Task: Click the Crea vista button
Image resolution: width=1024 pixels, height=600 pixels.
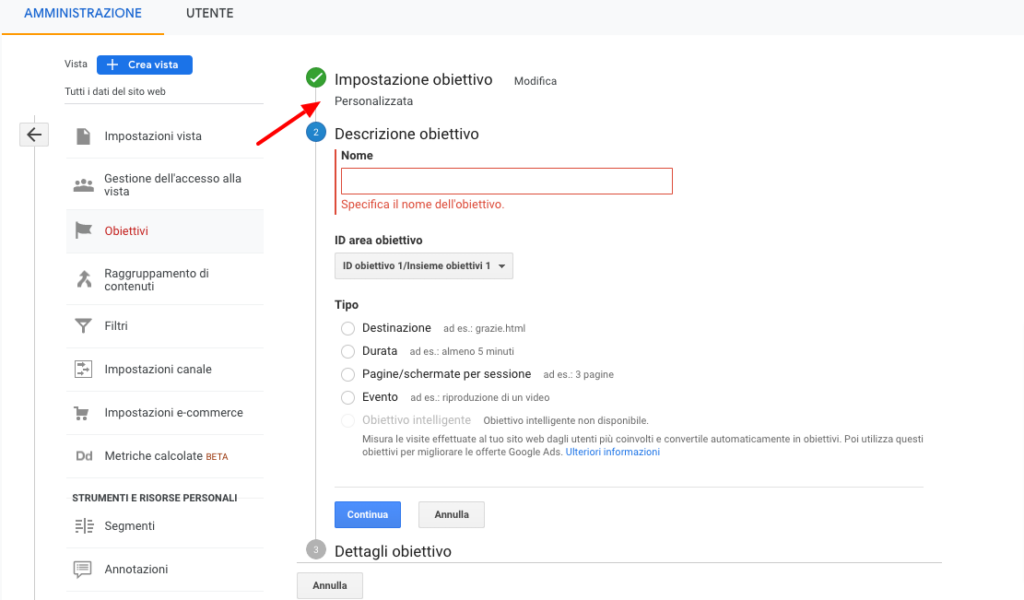Action: pyautogui.click(x=144, y=65)
